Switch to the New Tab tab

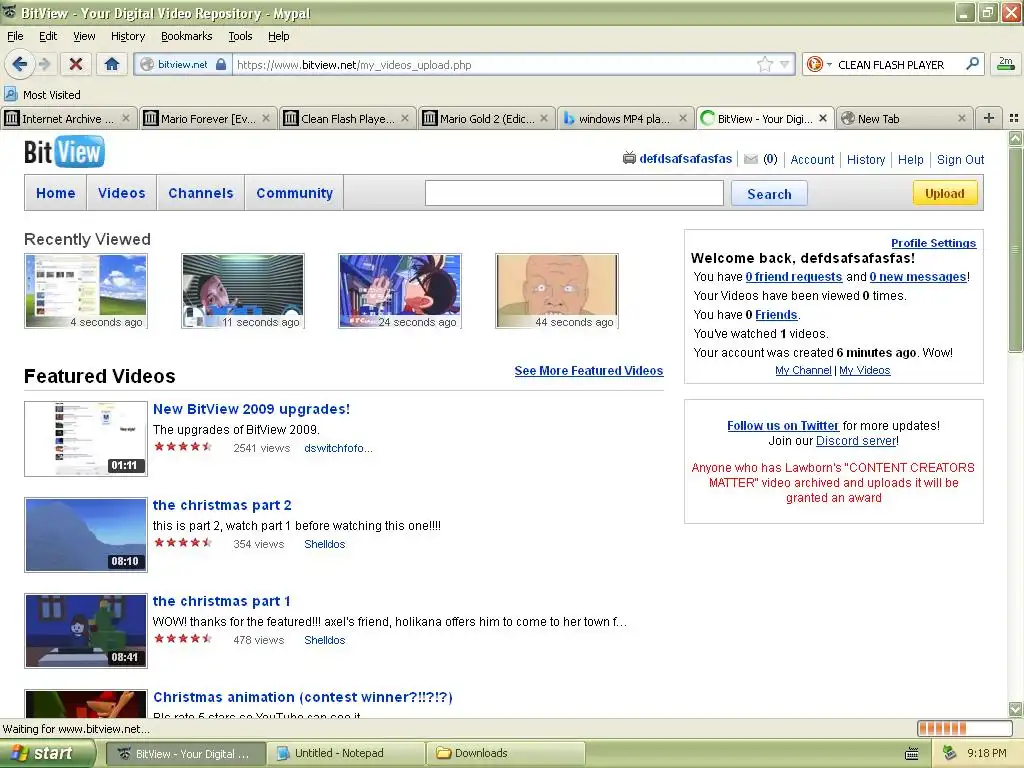904,119
